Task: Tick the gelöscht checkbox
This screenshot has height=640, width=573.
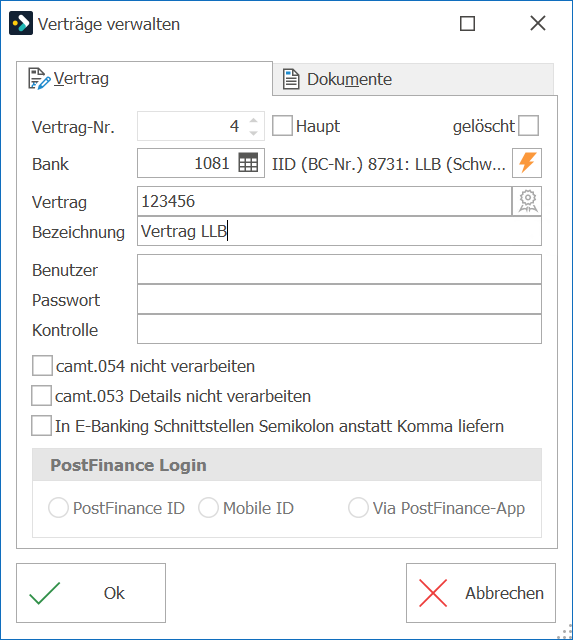Action: pos(529,125)
